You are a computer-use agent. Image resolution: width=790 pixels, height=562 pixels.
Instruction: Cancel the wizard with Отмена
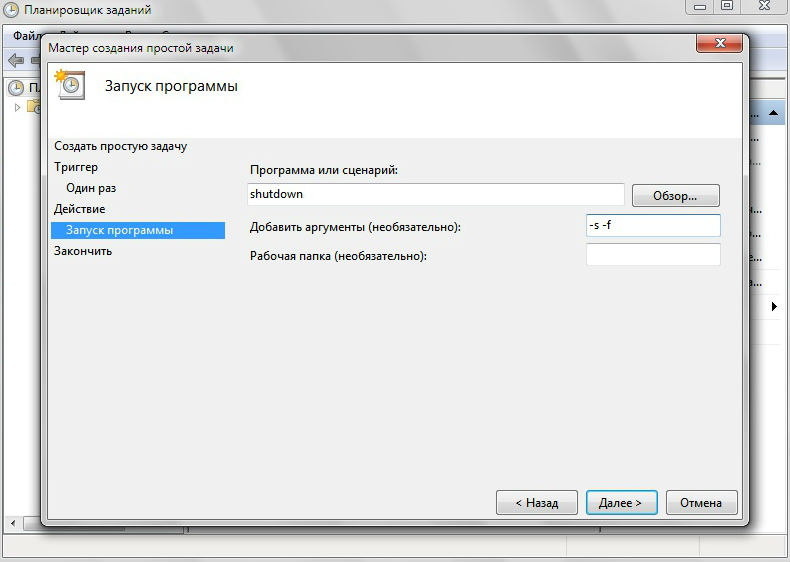click(x=701, y=502)
